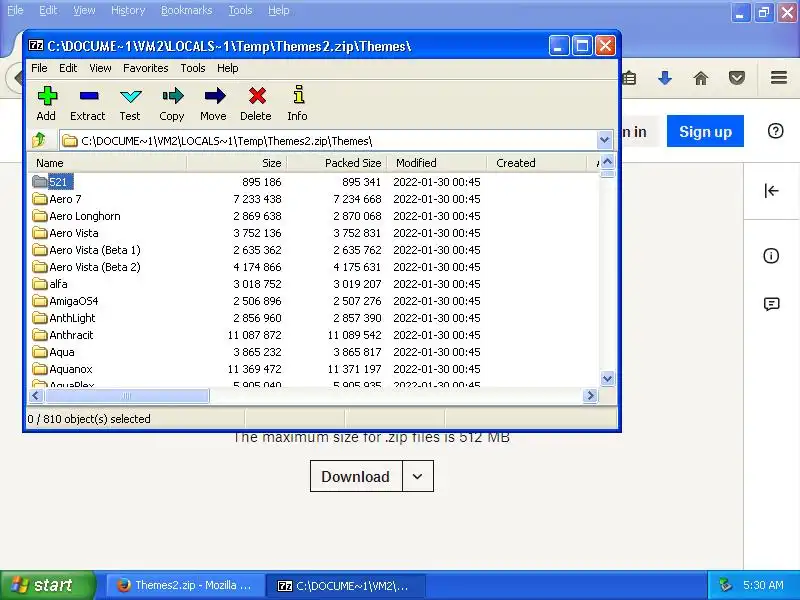The height and width of the screenshot is (600, 800).
Task: Click the Sign up button
Action: (x=705, y=131)
